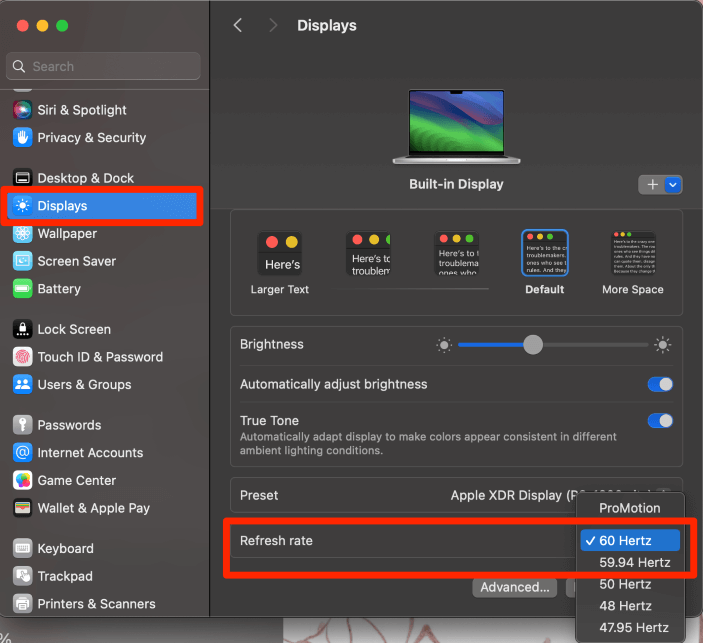Open Game Center icon
This screenshot has height=643, width=703.
tap(22, 480)
